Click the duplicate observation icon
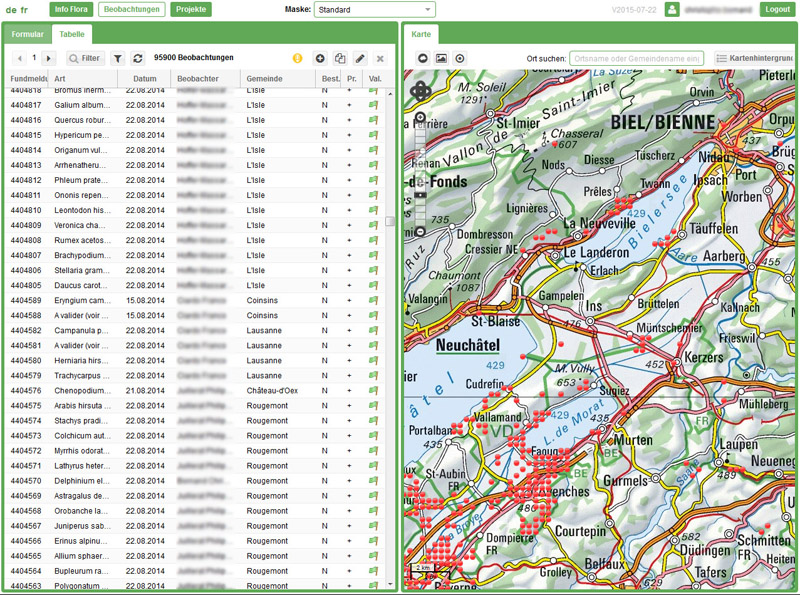Screen dimensions: 800x595 coord(340,59)
